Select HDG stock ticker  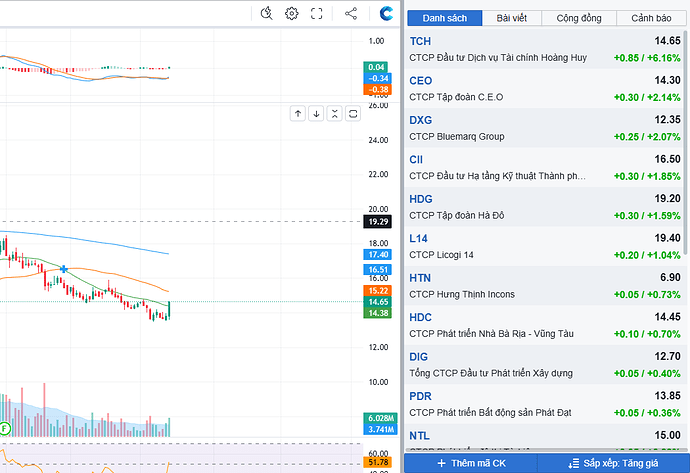(x=421, y=199)
